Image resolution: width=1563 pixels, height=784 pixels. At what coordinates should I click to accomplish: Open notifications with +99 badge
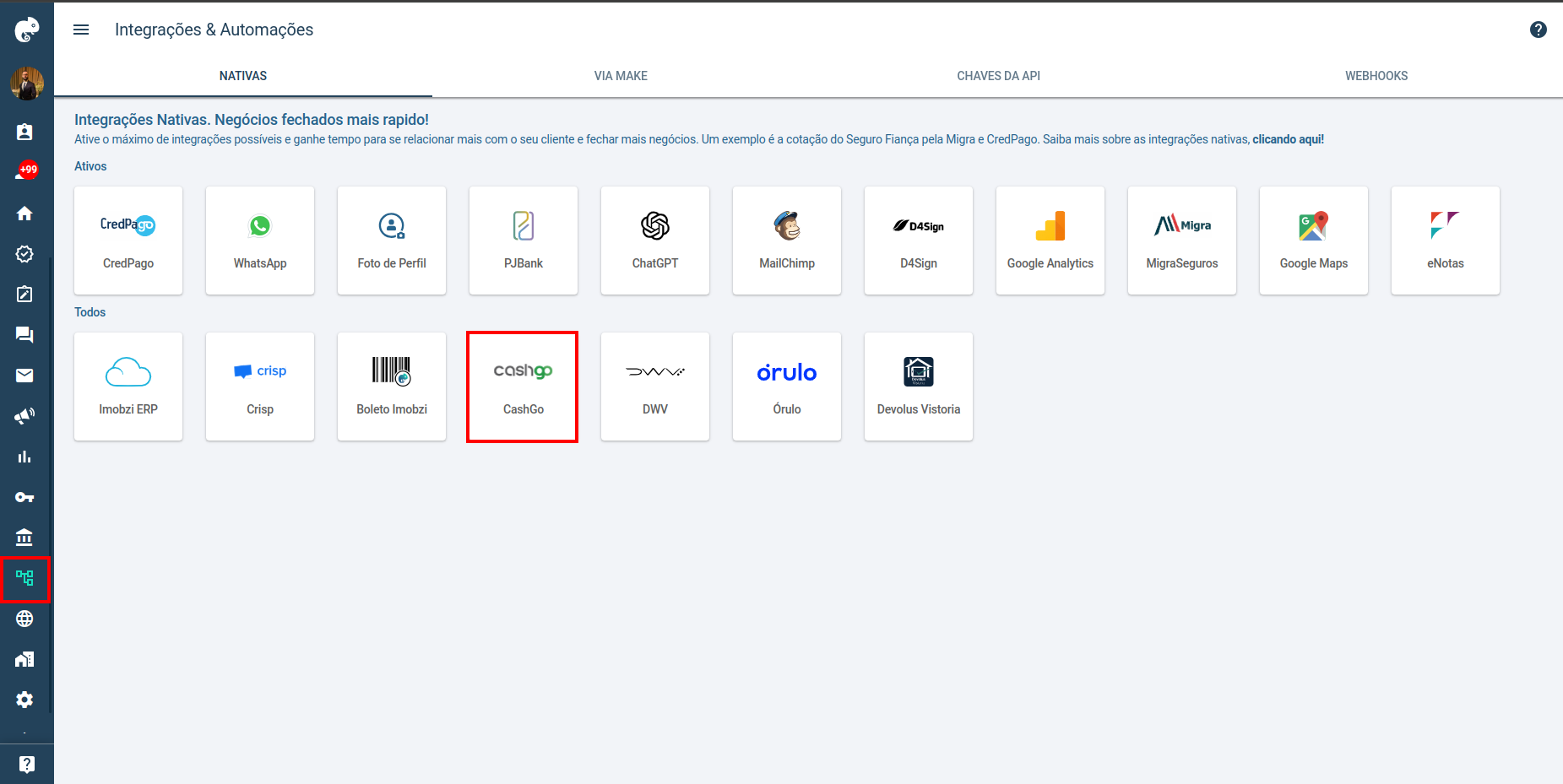25,172
